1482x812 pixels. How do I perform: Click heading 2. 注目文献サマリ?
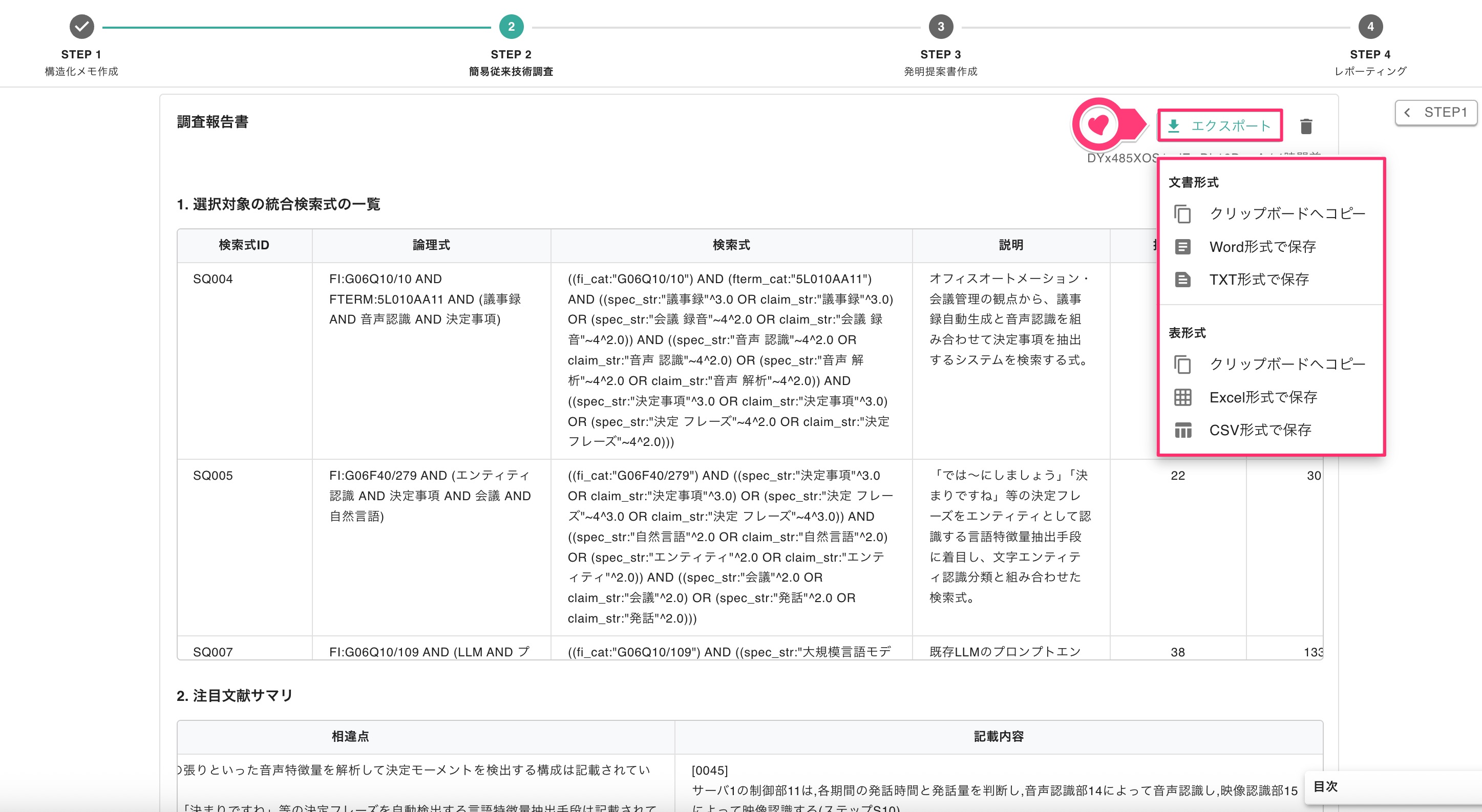[235, 696]
